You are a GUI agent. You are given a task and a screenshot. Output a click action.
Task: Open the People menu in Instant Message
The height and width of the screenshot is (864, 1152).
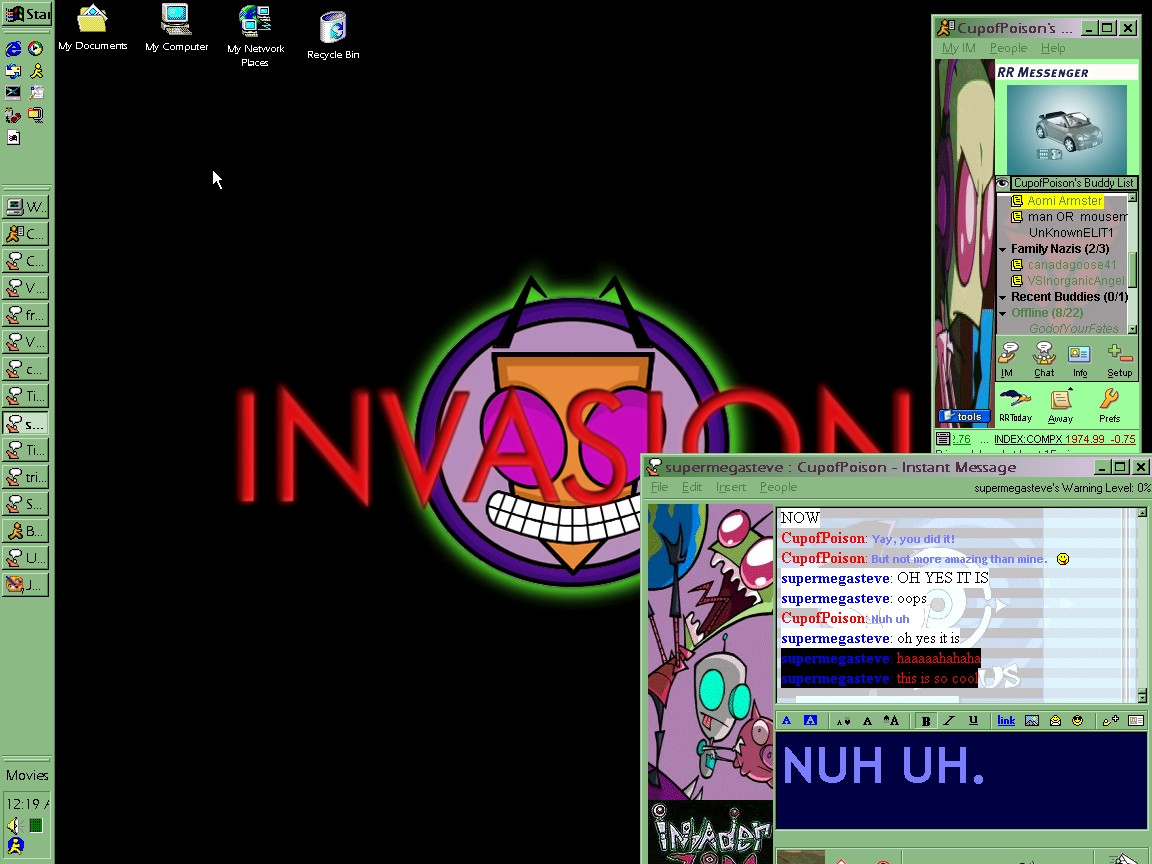point(778,487)
